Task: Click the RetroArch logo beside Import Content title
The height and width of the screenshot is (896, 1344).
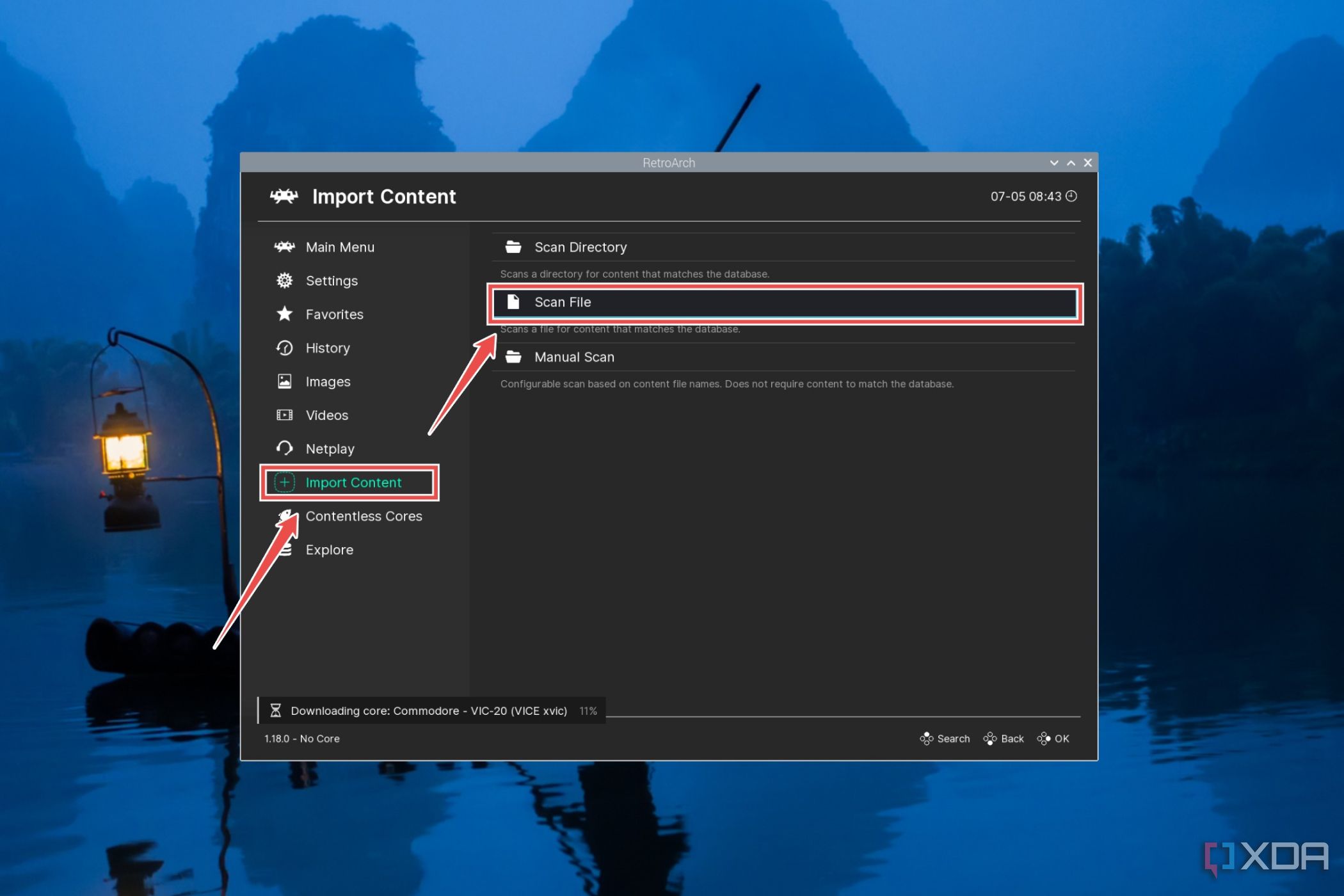Action: click(x=284, y=196)
